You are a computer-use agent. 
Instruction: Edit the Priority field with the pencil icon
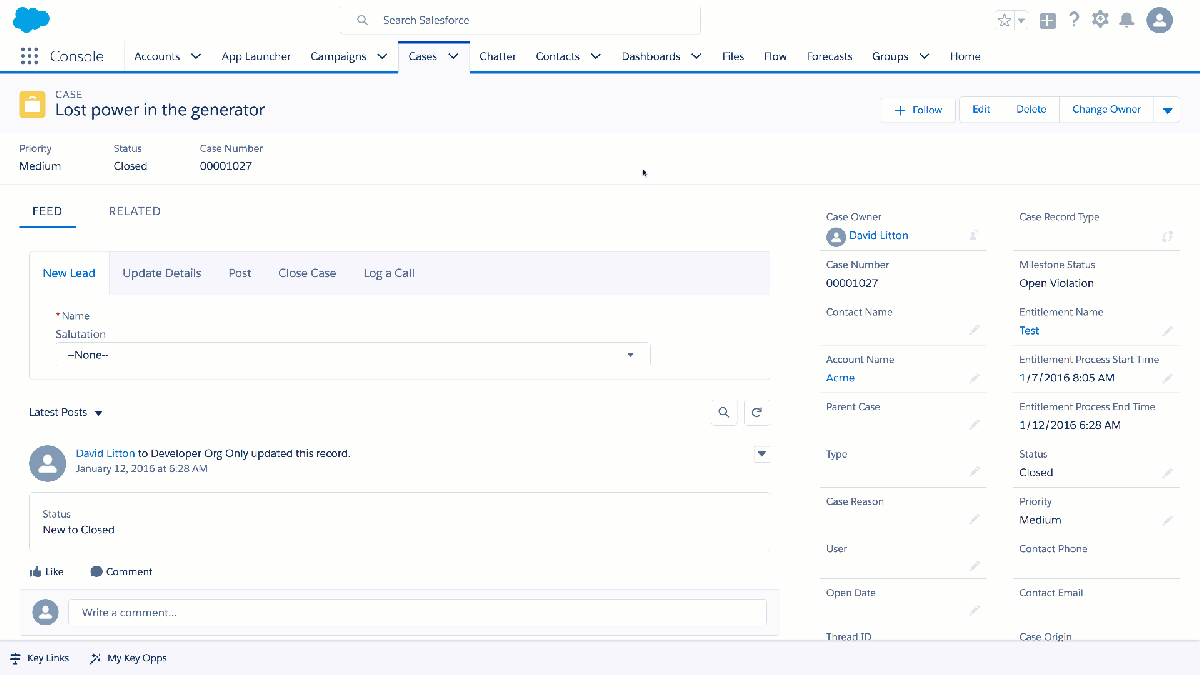tap(1167, 519)
